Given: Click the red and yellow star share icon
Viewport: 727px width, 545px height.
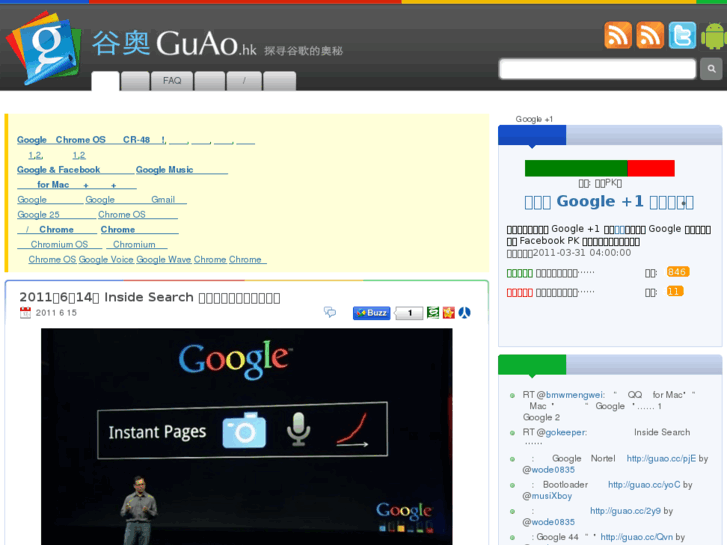Looking at the screenshot, I should tap(448, 313).
